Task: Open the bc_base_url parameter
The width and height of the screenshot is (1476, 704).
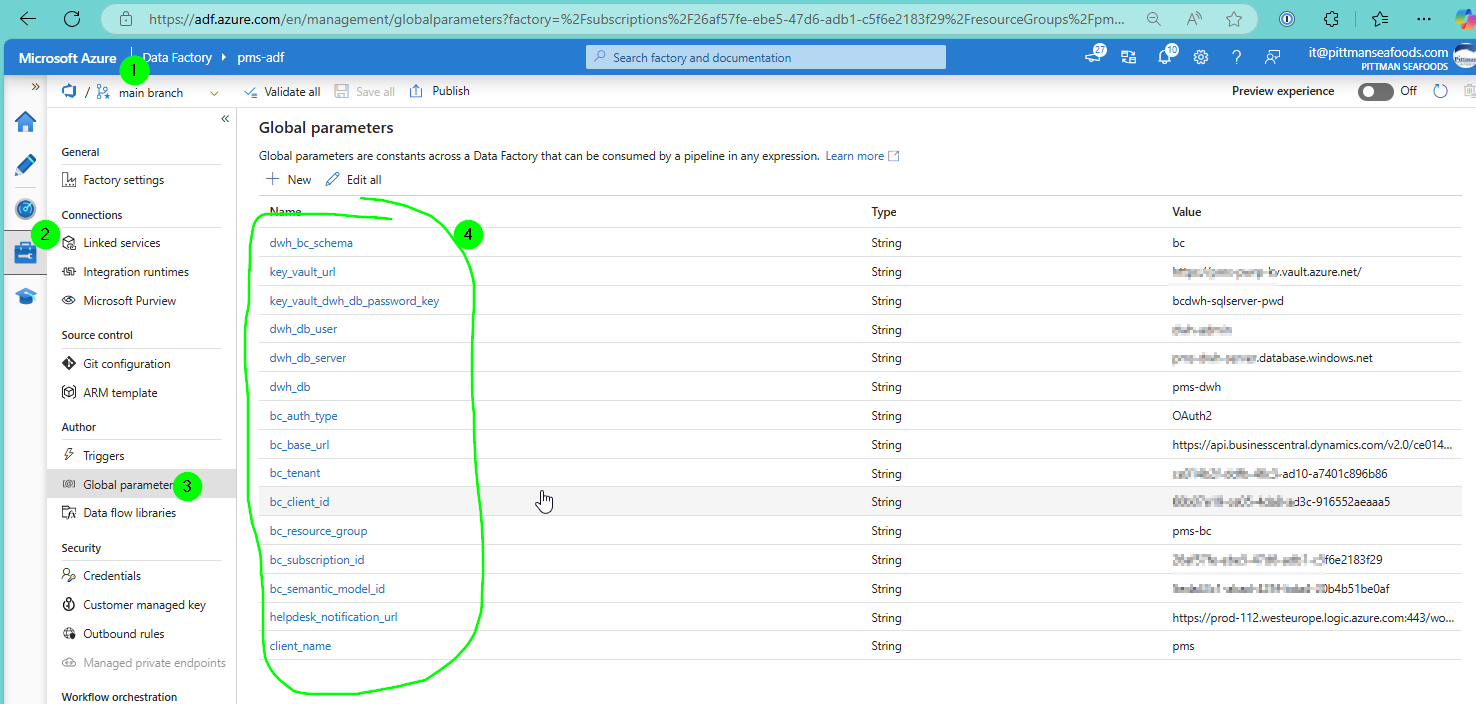Action: (299, 445)
